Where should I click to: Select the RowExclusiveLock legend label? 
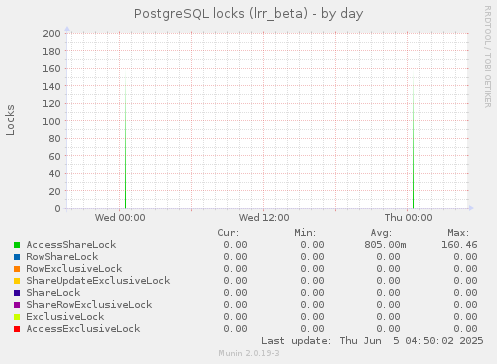pos(74,269)
